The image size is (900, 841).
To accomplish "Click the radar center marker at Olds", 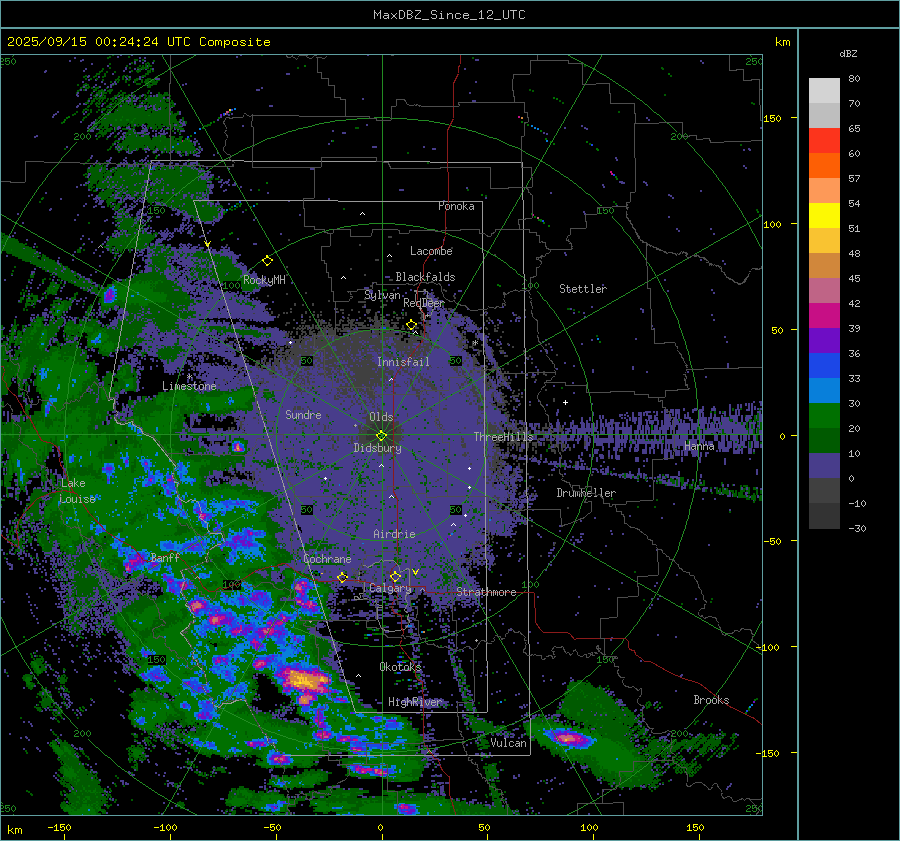I will pyautogui.click(x=381, y=436).
